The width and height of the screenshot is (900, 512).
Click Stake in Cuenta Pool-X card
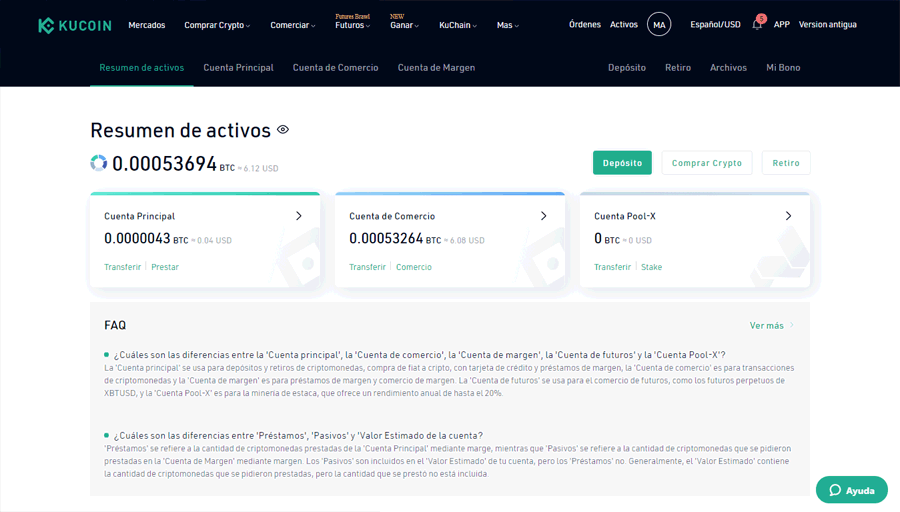coord(651,267)
